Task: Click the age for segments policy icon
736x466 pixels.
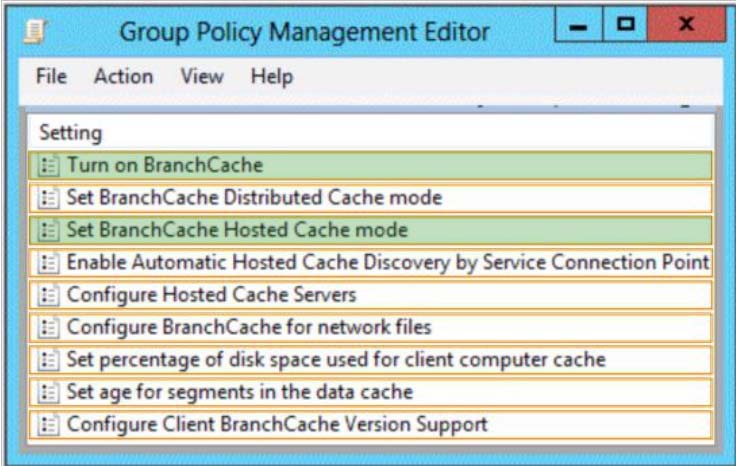Action: [x=48, y=392]
